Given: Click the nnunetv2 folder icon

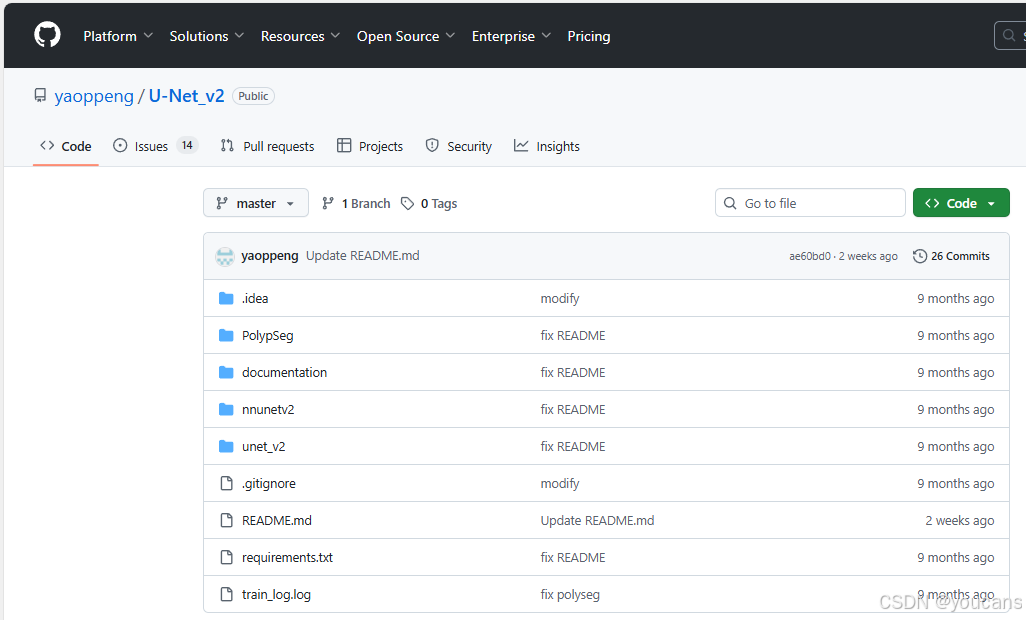Looking at the screenshot, I should click(226, 409).
